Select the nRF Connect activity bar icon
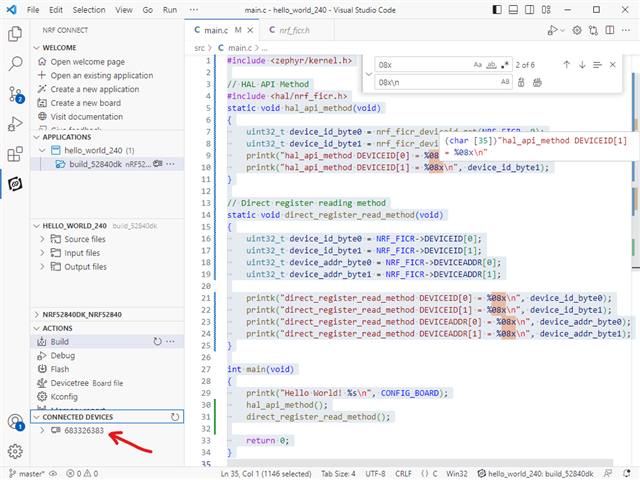 tap(15, 184)
